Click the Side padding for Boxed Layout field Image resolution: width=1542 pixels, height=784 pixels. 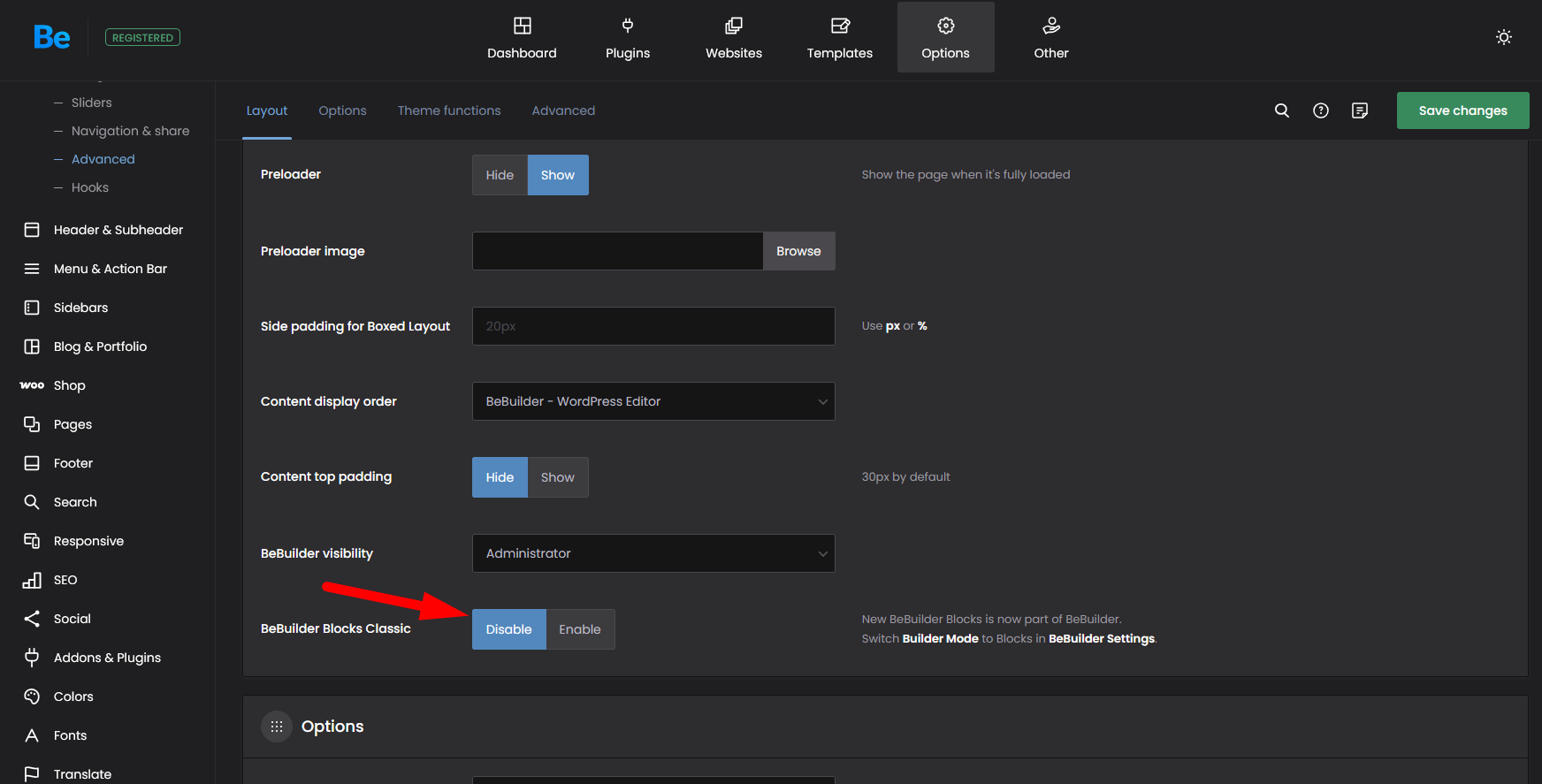653,326
